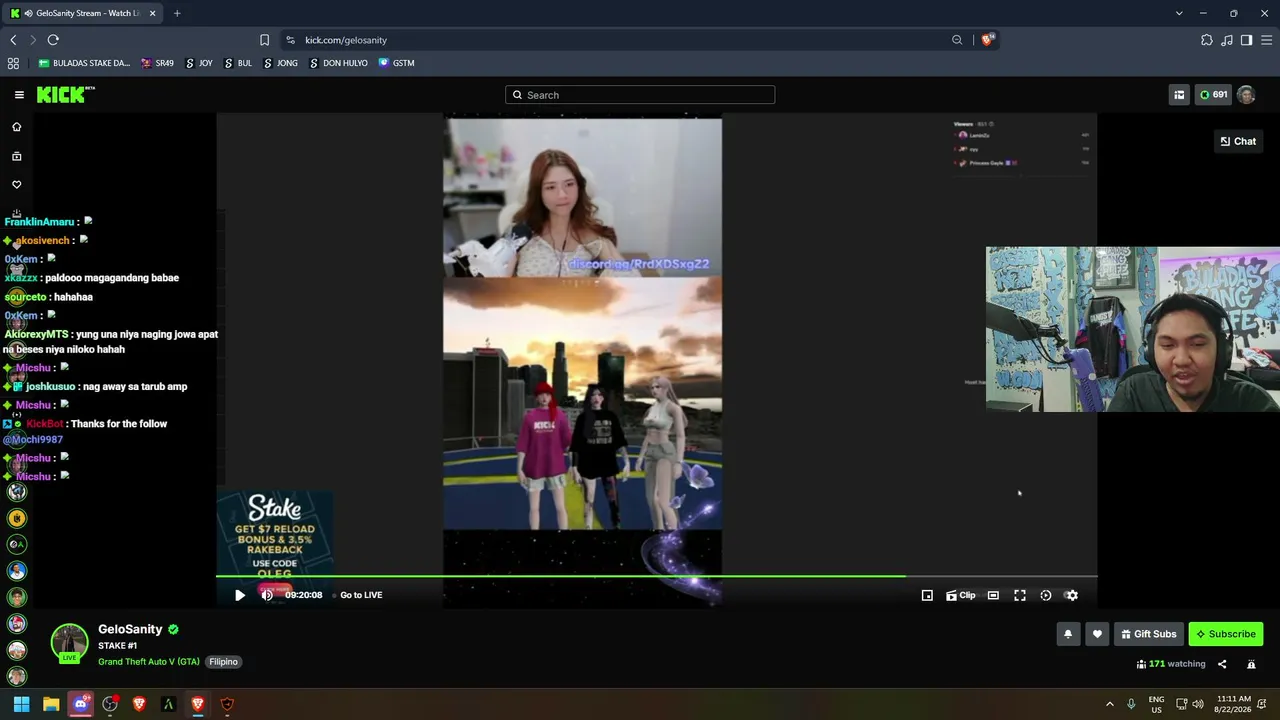Mute the stream volume
The image size is (1280, 720).
[x=267, y=595]
